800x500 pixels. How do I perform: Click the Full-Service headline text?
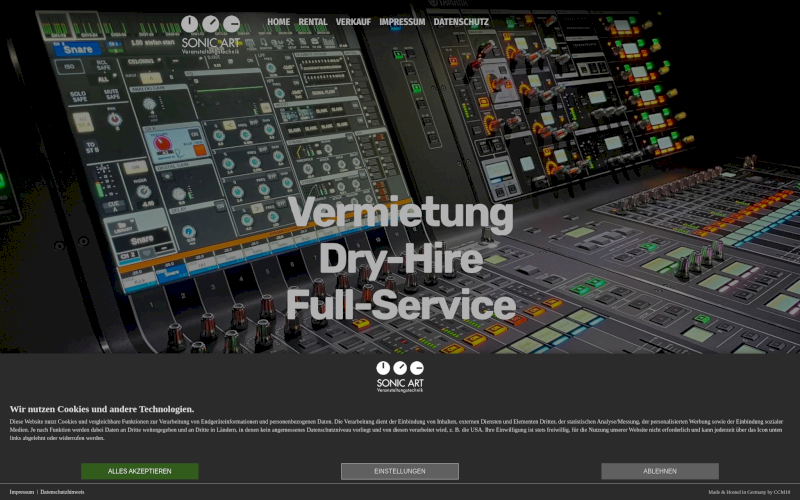point(400,304)
